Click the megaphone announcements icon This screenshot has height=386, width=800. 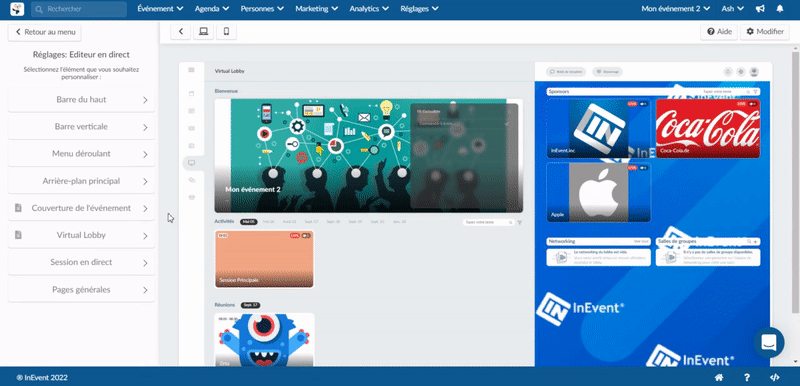[760, 9]
